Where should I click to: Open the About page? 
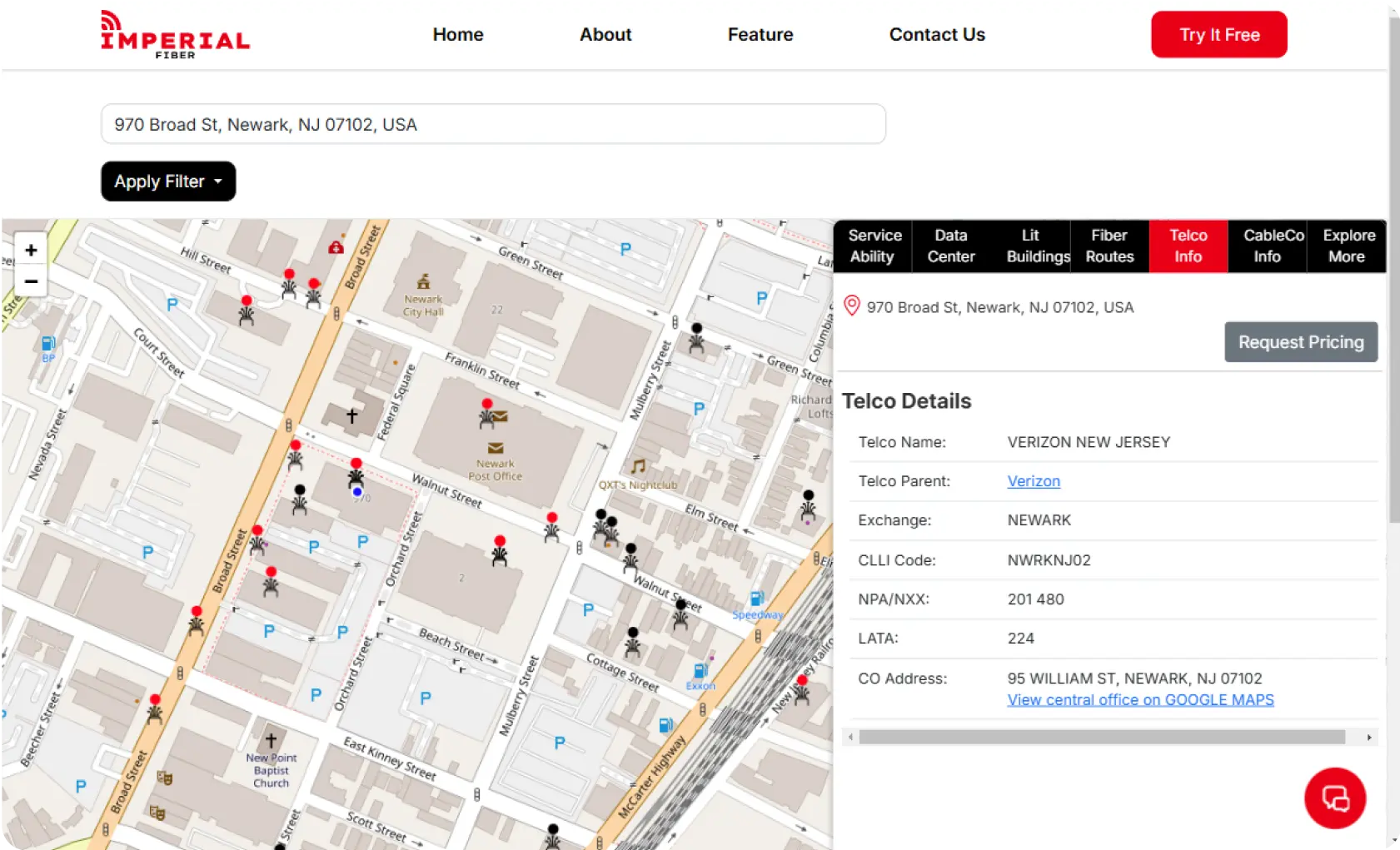605,35
